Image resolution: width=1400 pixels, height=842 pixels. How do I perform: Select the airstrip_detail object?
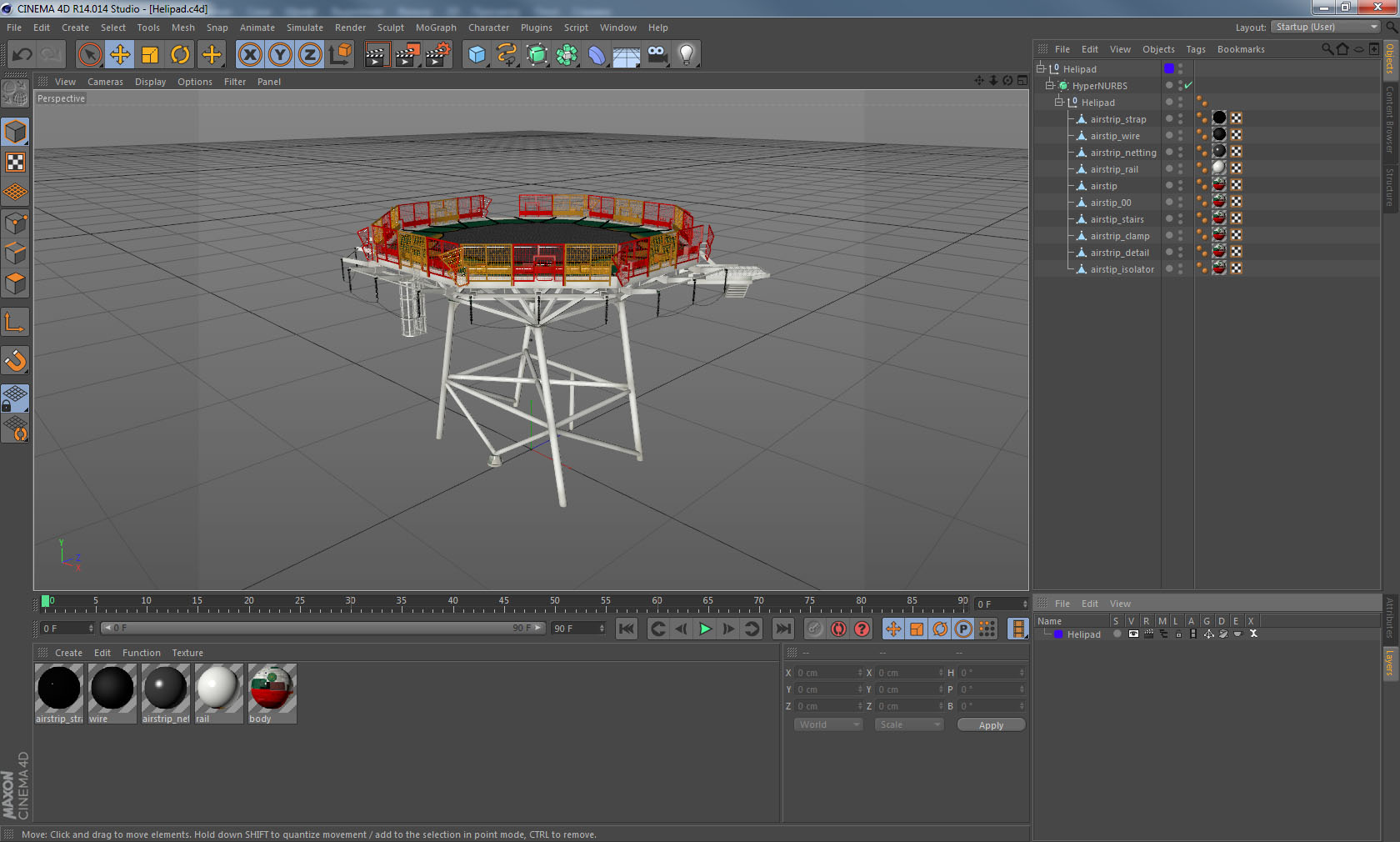pos(1119,253)
